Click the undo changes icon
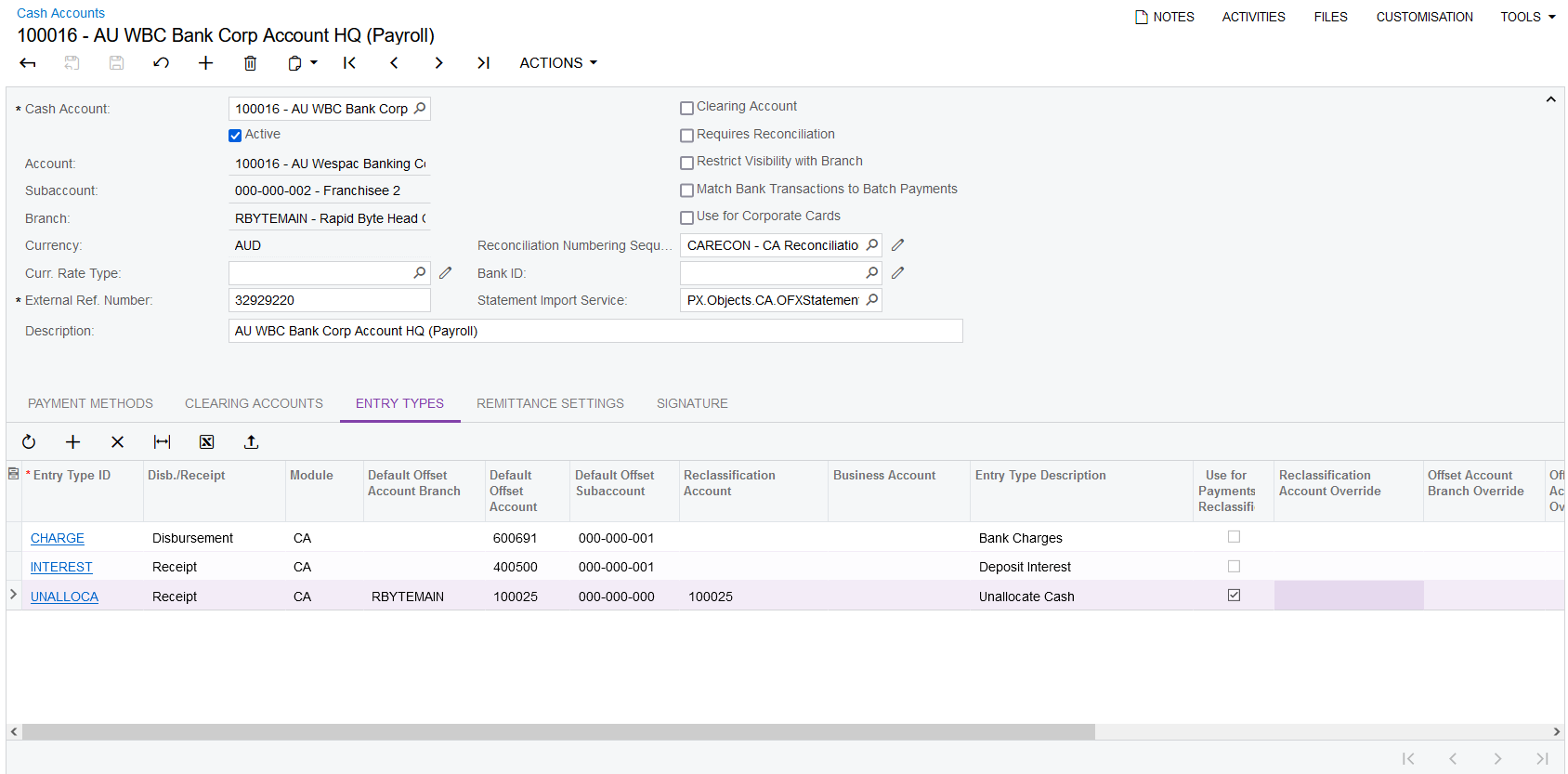1568x774 pixels. (x=161, y=63)
